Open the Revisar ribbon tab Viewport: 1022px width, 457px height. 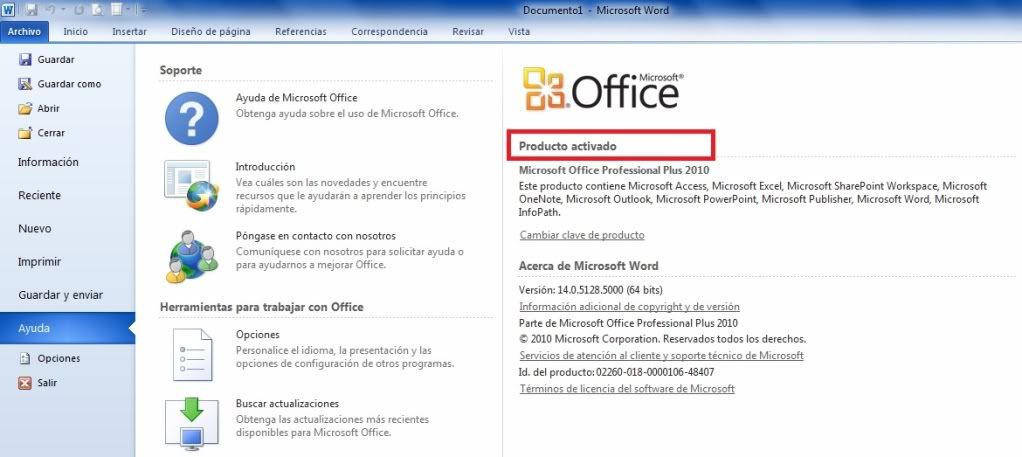click(467, 31)
